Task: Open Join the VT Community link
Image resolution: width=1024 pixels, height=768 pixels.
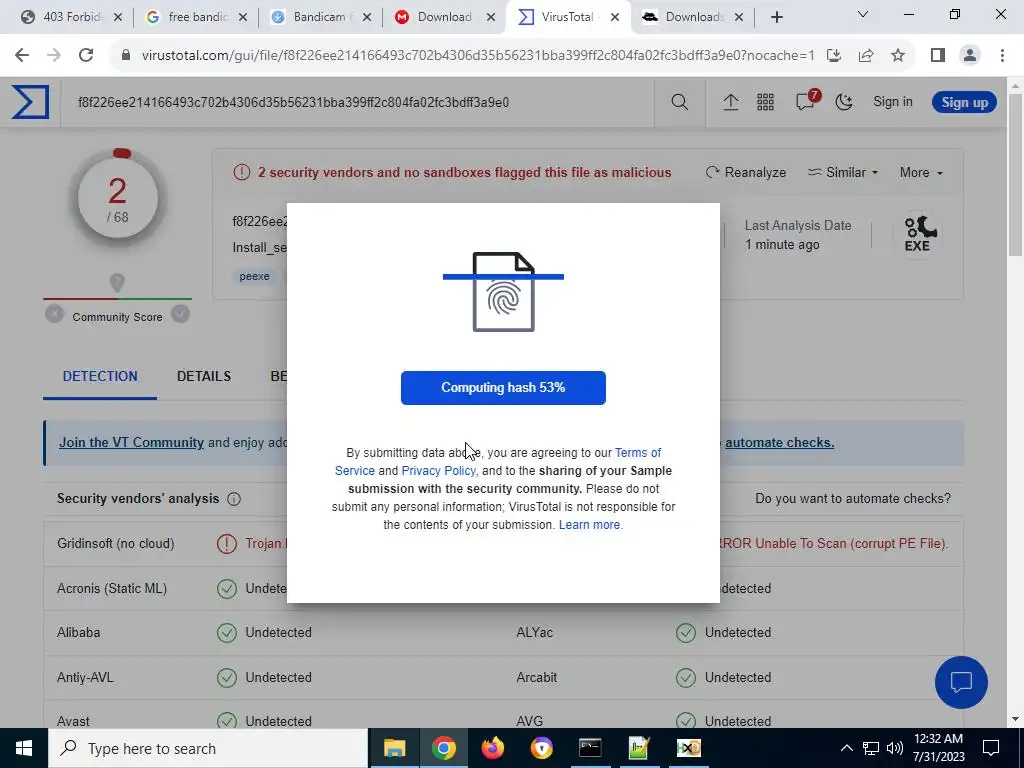Action: tap(131, 443)
